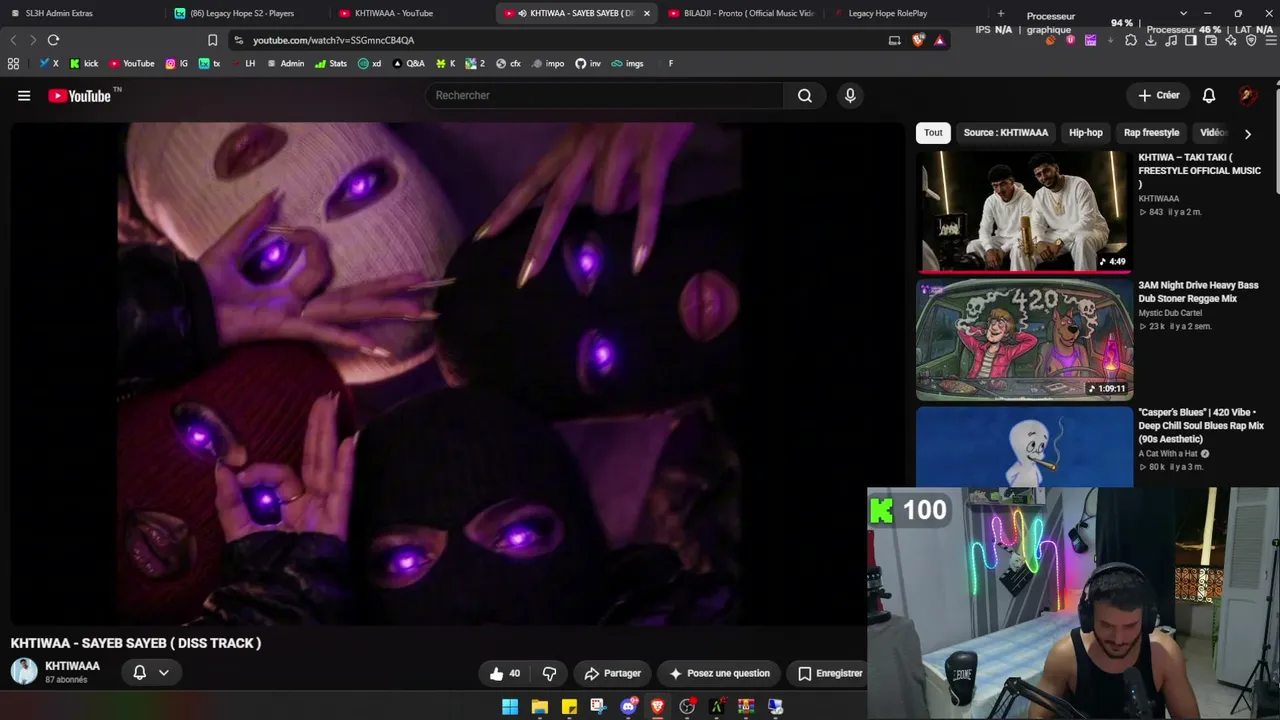Select the Hip-hop filter chip
The height and width of the screenshot is (720, 1280).
1086,133
